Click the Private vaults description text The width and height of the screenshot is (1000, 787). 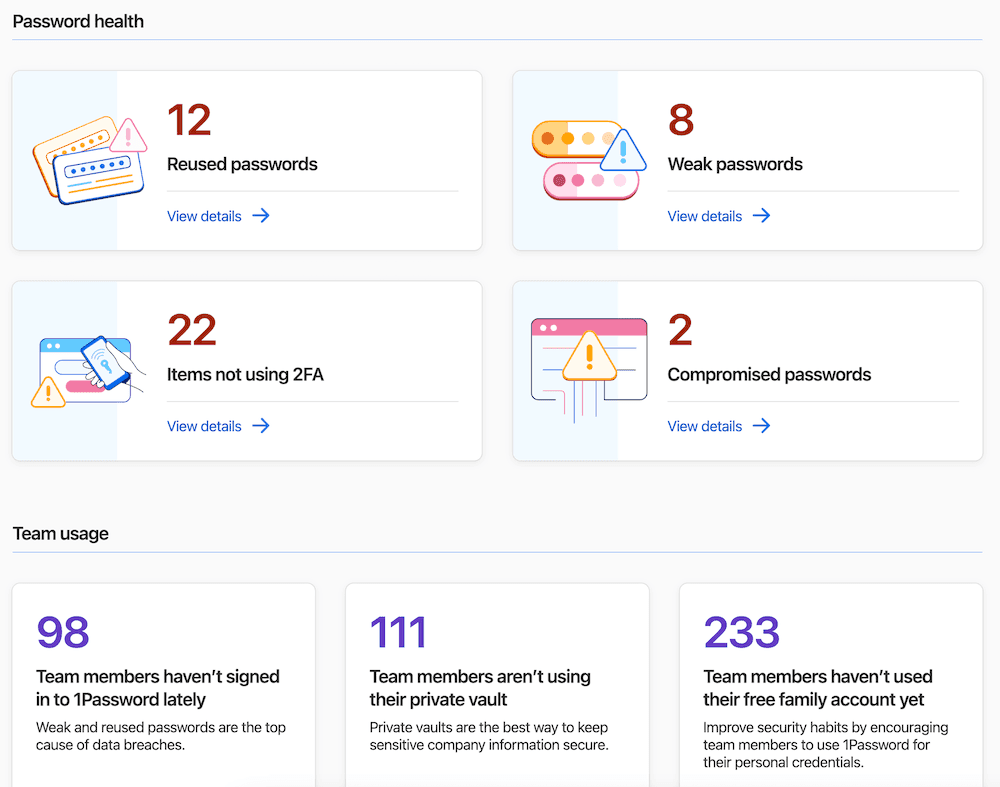coord(489,736)
